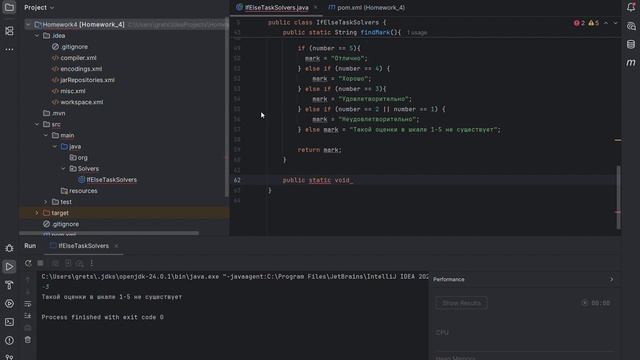The image size is (640, 360).
Task: Open the Notifications bell
Action: tap(631, 7)
